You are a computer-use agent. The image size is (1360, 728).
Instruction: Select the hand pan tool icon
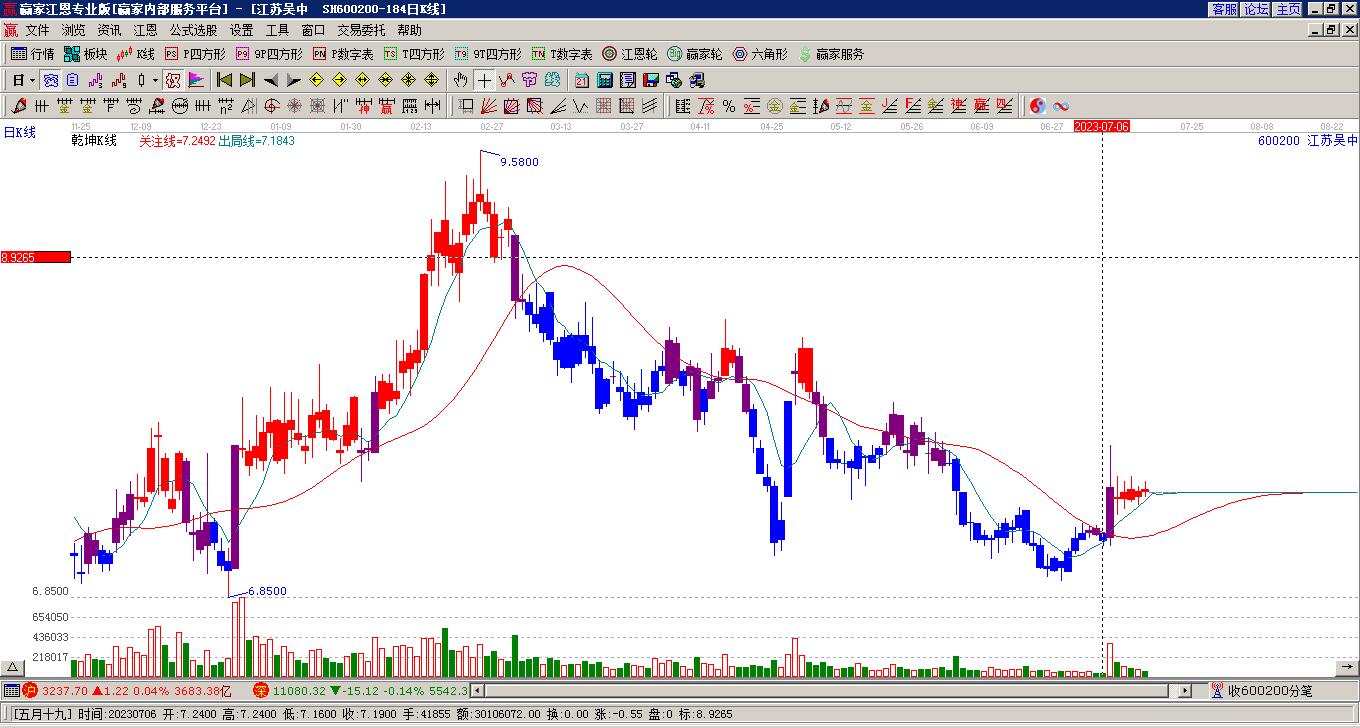click(x=460, y=80)
